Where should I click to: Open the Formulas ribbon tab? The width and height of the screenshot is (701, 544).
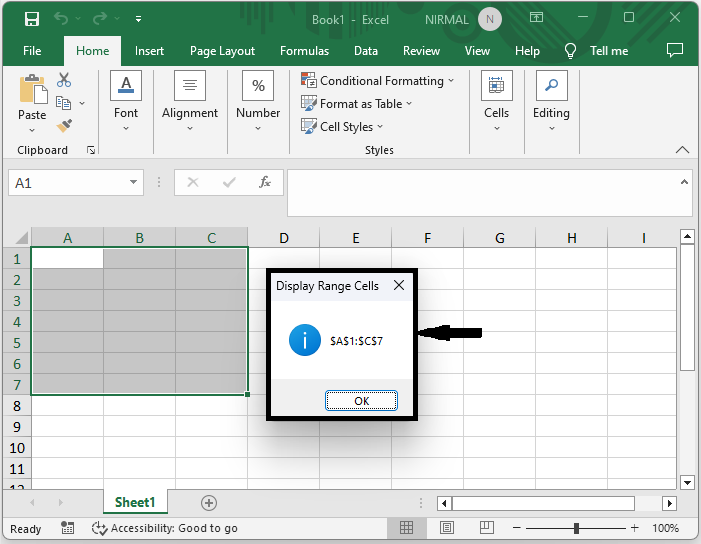[x=304, y=51]
